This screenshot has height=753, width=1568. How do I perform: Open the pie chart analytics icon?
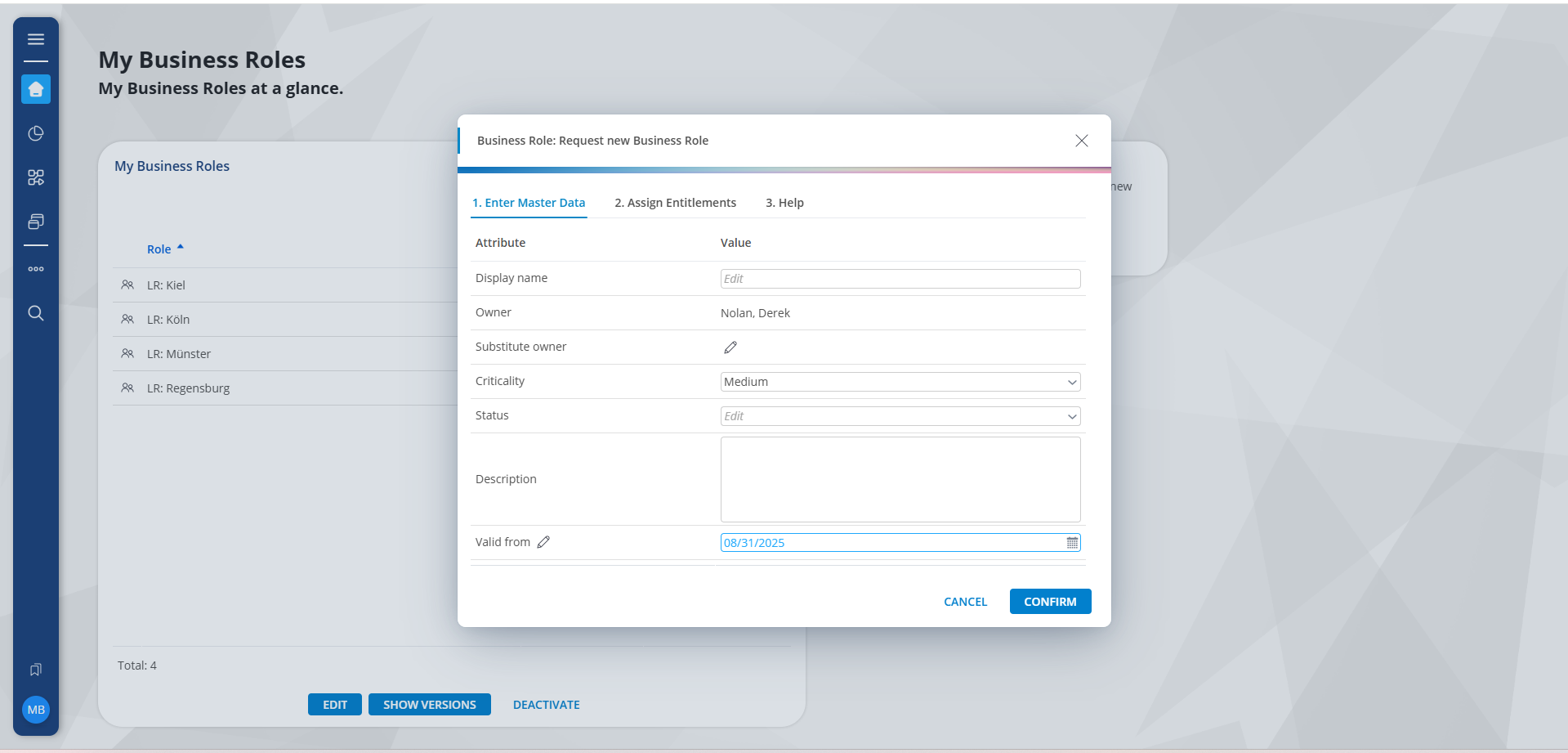36,133
